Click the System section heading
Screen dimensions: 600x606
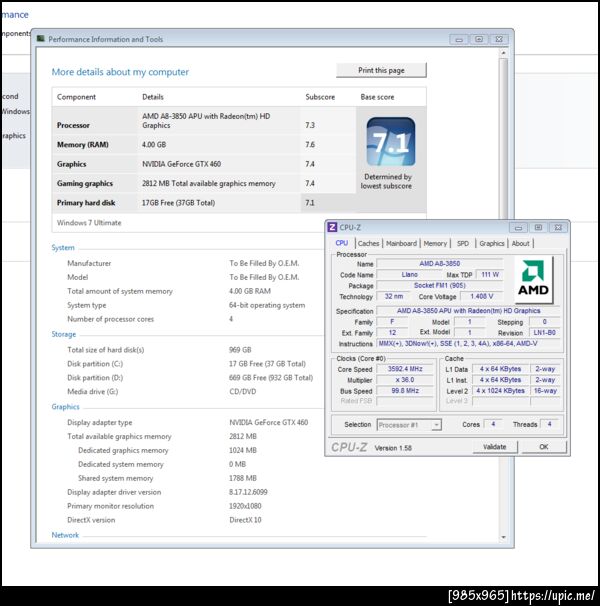[x=63, y=248]
